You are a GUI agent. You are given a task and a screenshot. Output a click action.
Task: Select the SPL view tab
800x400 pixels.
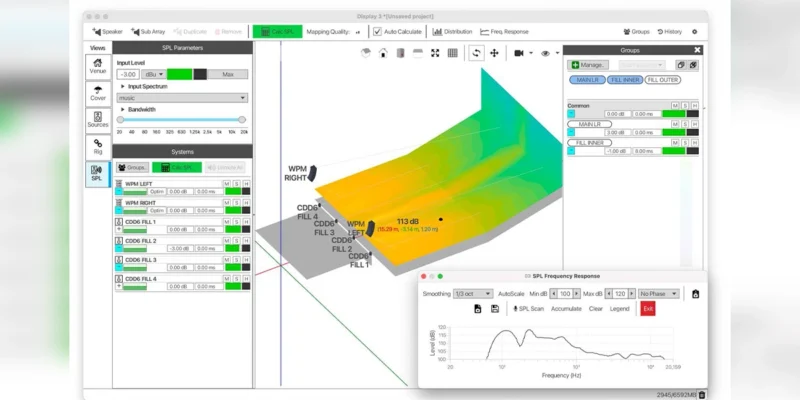click(98, 174)
